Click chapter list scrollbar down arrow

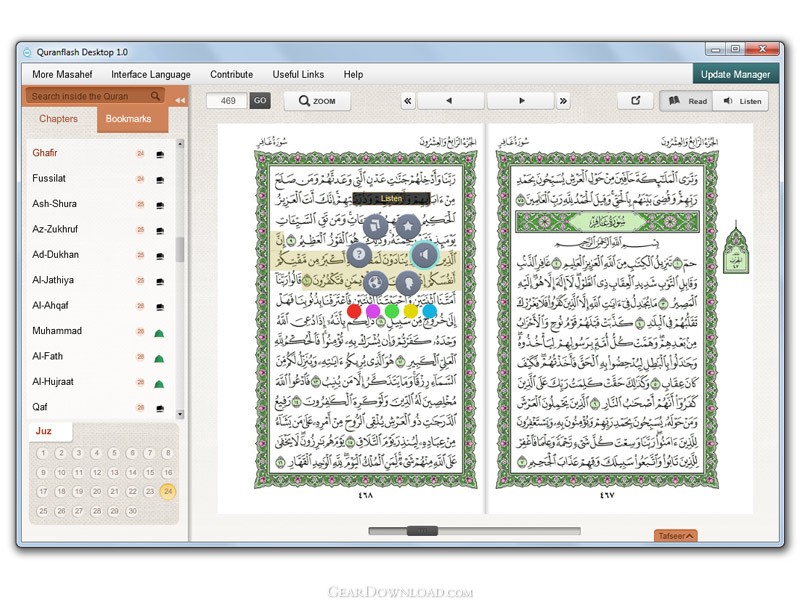pos(180,414)
